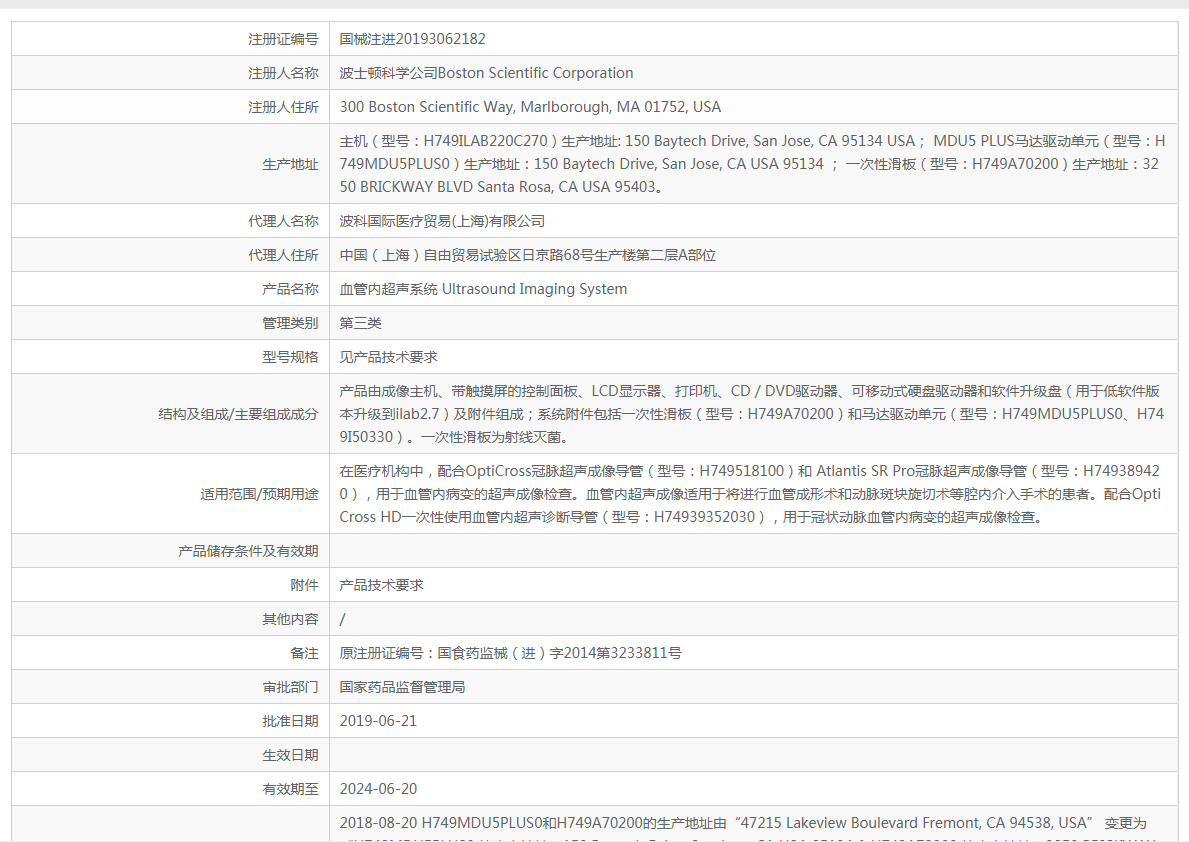Click product name Ultrasound Imaging System

pos(483,289)
